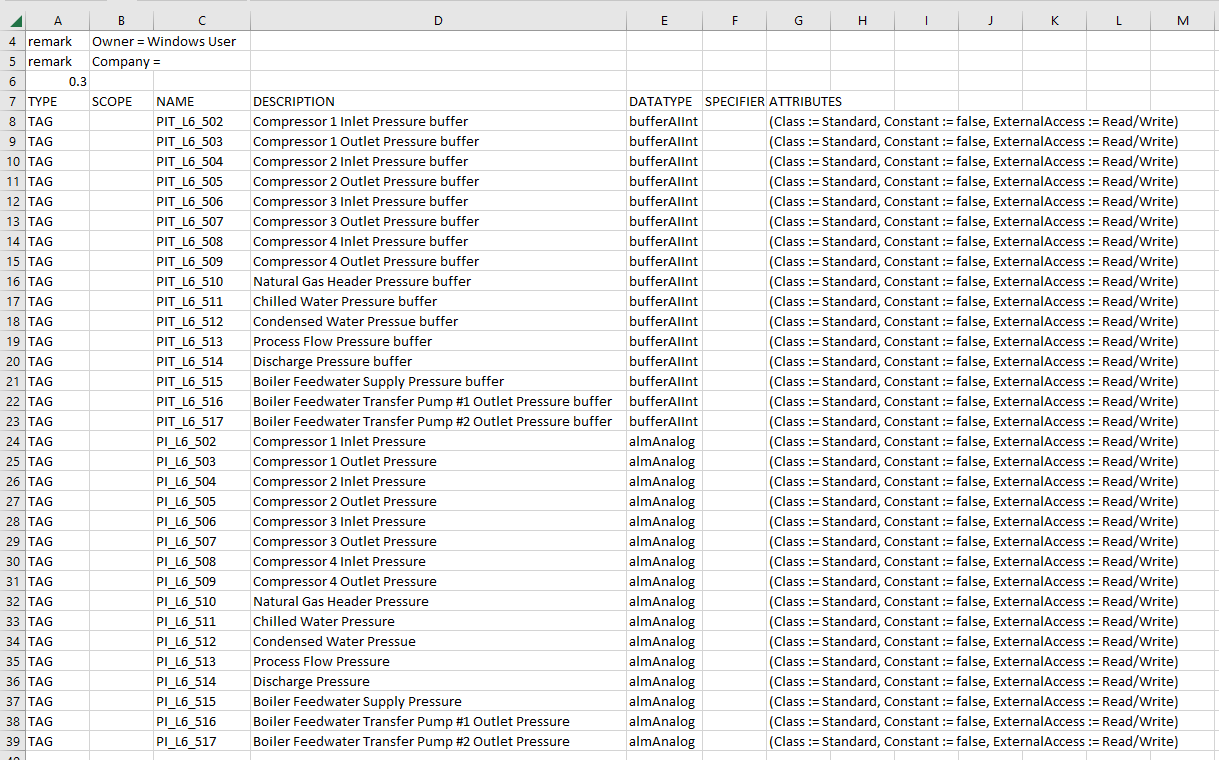Click the cell with value 0.3
Image resolution: width=1219 pixels, height=760 pixels.
point(57,81)
